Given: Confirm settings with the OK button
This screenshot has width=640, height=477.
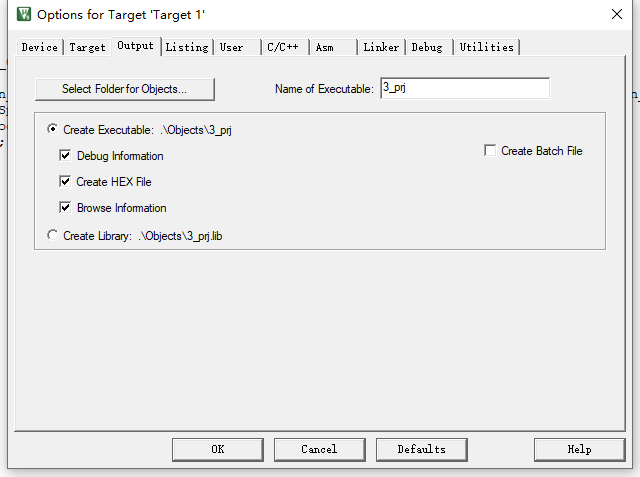Looking at the screenshot, I should tap(218, 450).
